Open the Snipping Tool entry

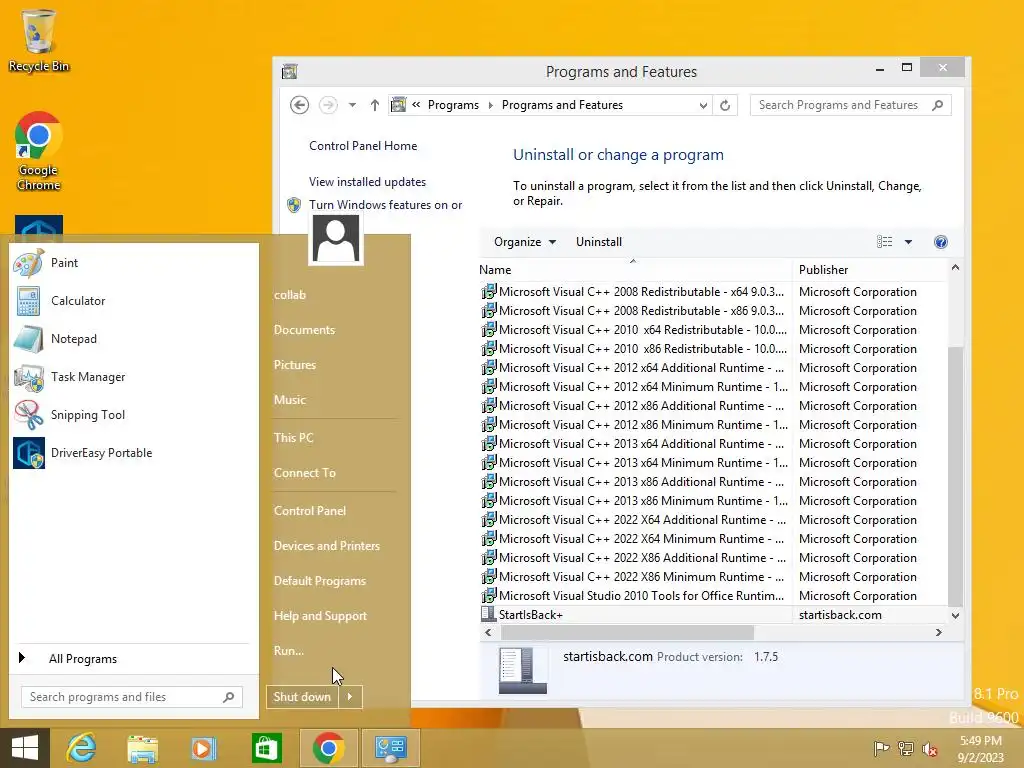tap(134, 415)
